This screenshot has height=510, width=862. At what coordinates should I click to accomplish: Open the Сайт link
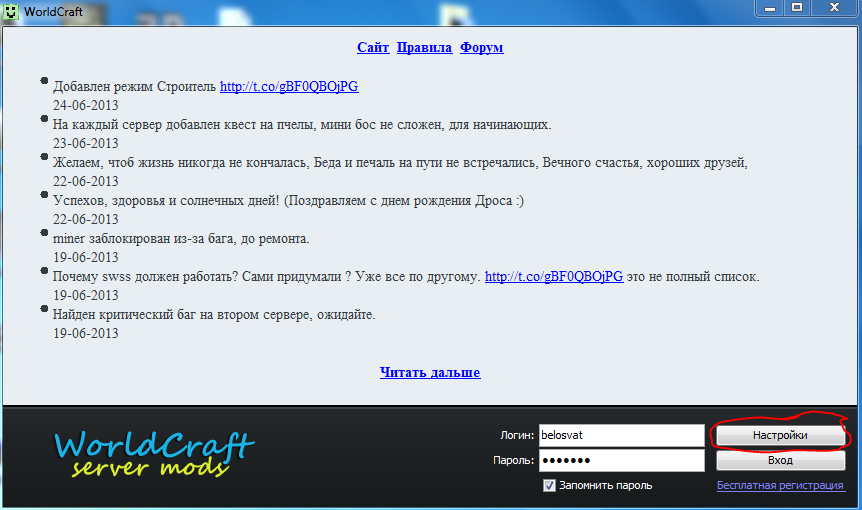point(373,48)
